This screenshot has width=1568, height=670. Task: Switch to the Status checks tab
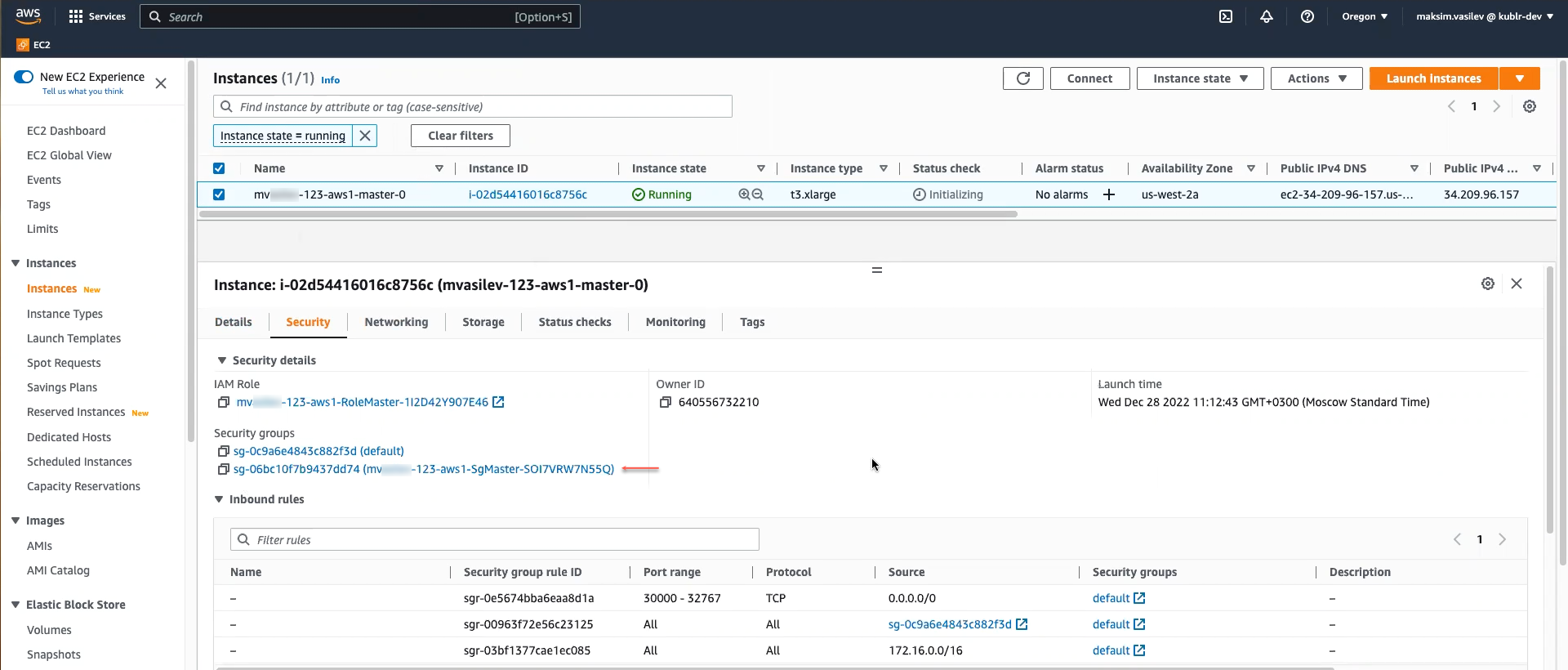pos(575,322)
